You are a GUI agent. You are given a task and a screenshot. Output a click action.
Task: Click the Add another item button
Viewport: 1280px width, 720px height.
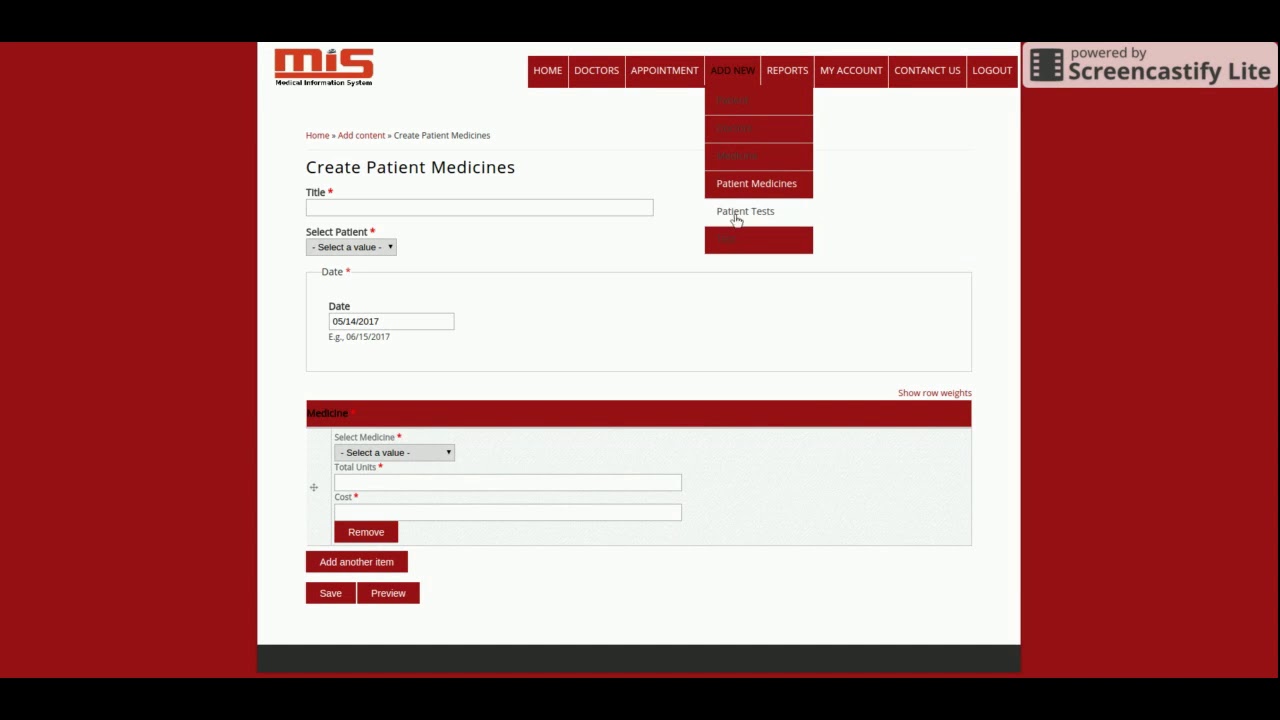357,562
